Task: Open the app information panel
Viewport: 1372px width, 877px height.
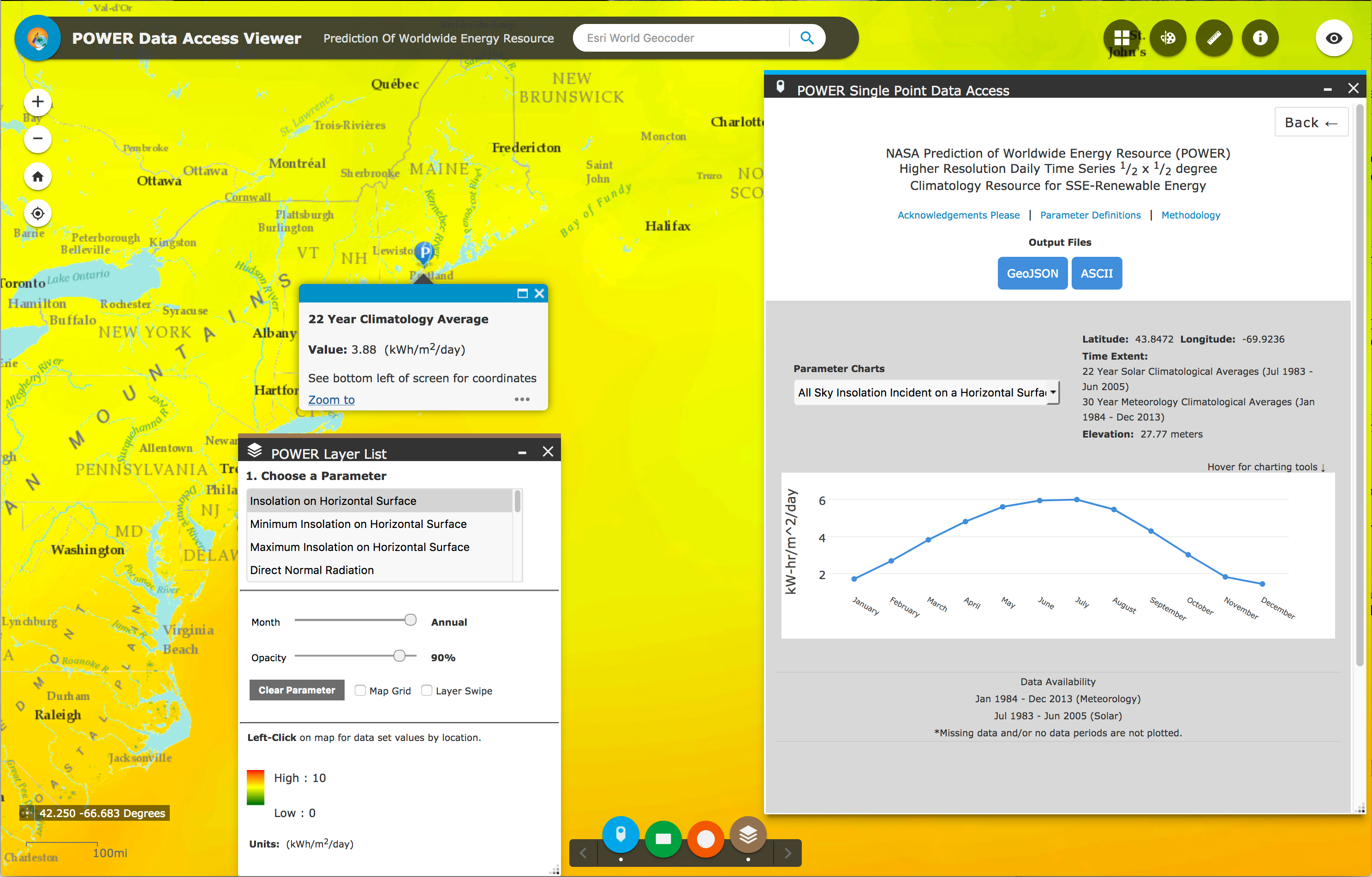Action: point(1260,38)
